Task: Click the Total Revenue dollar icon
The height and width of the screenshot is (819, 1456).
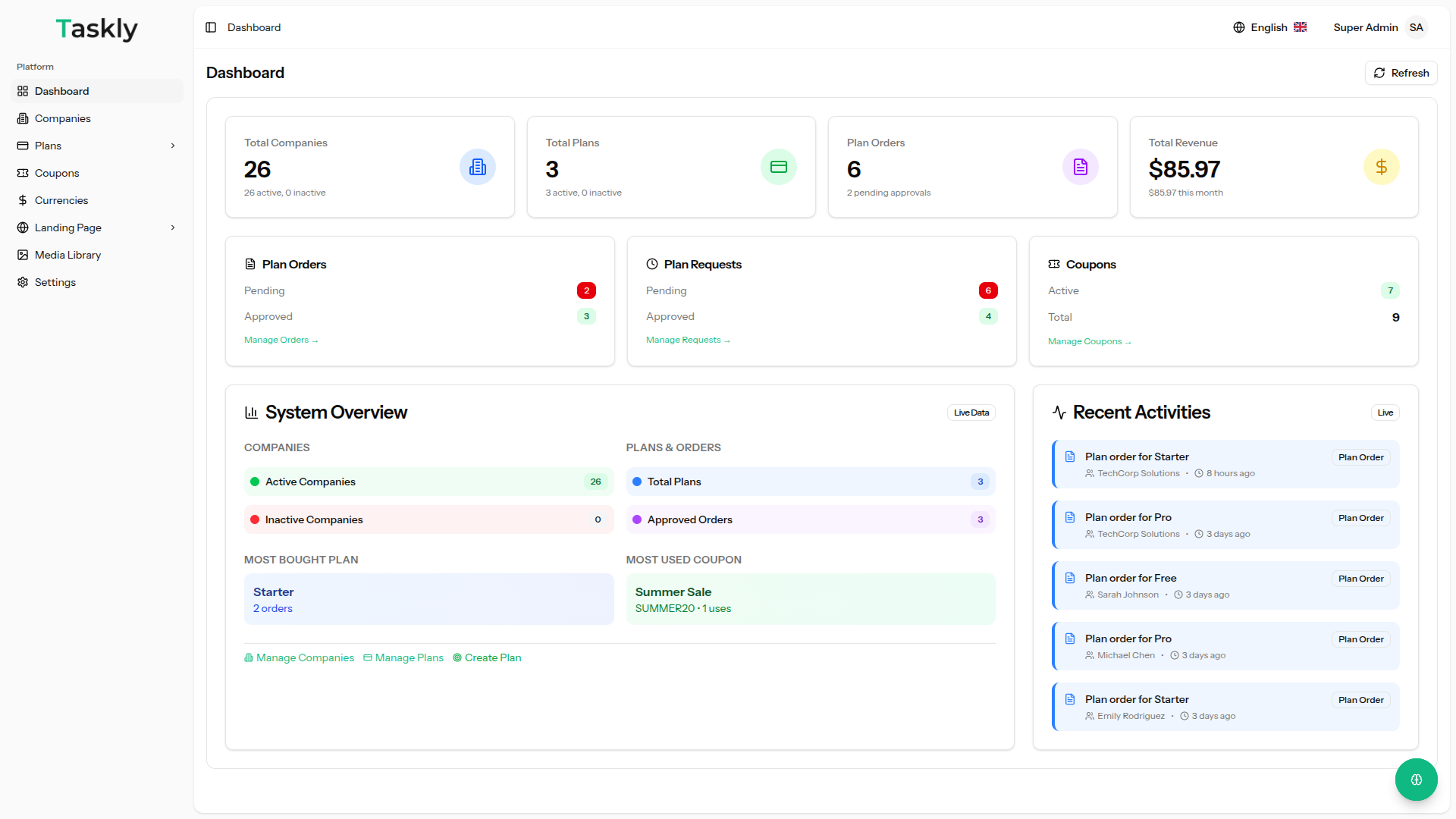Action: 1381,167
